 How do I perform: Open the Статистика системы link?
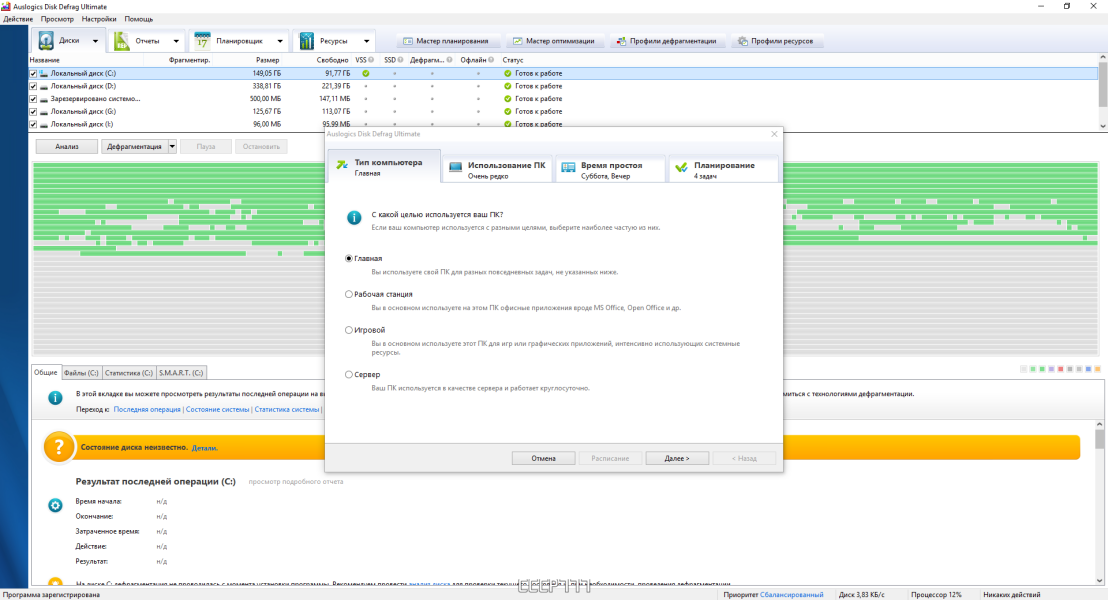click(x=286, y=409)
